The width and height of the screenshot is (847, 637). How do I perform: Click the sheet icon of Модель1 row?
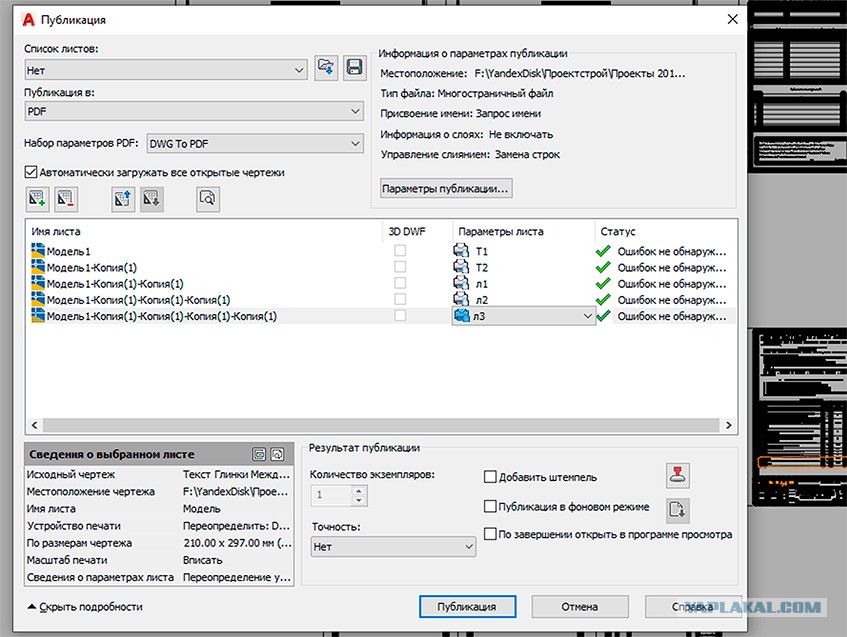[x=38, y=251]
